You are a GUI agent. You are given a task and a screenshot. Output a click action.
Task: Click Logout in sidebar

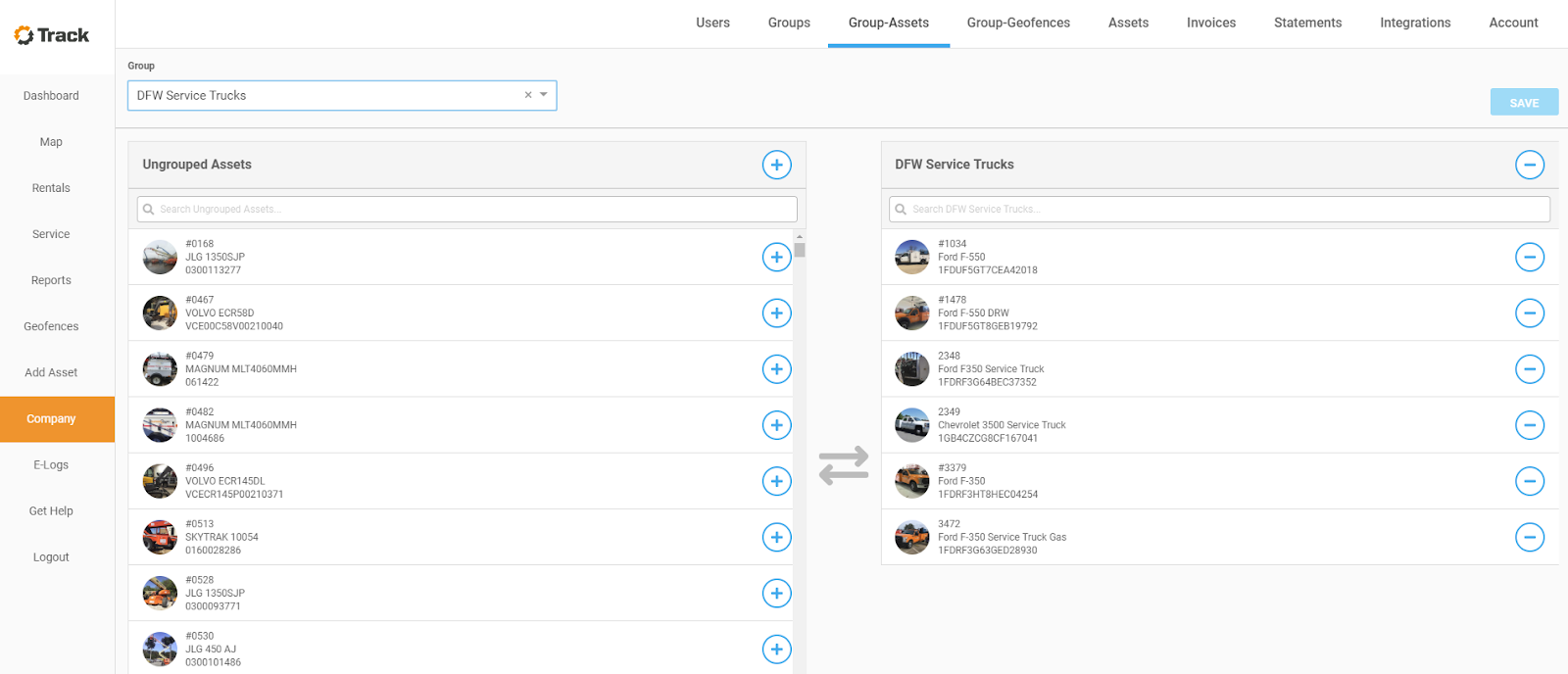51,556
